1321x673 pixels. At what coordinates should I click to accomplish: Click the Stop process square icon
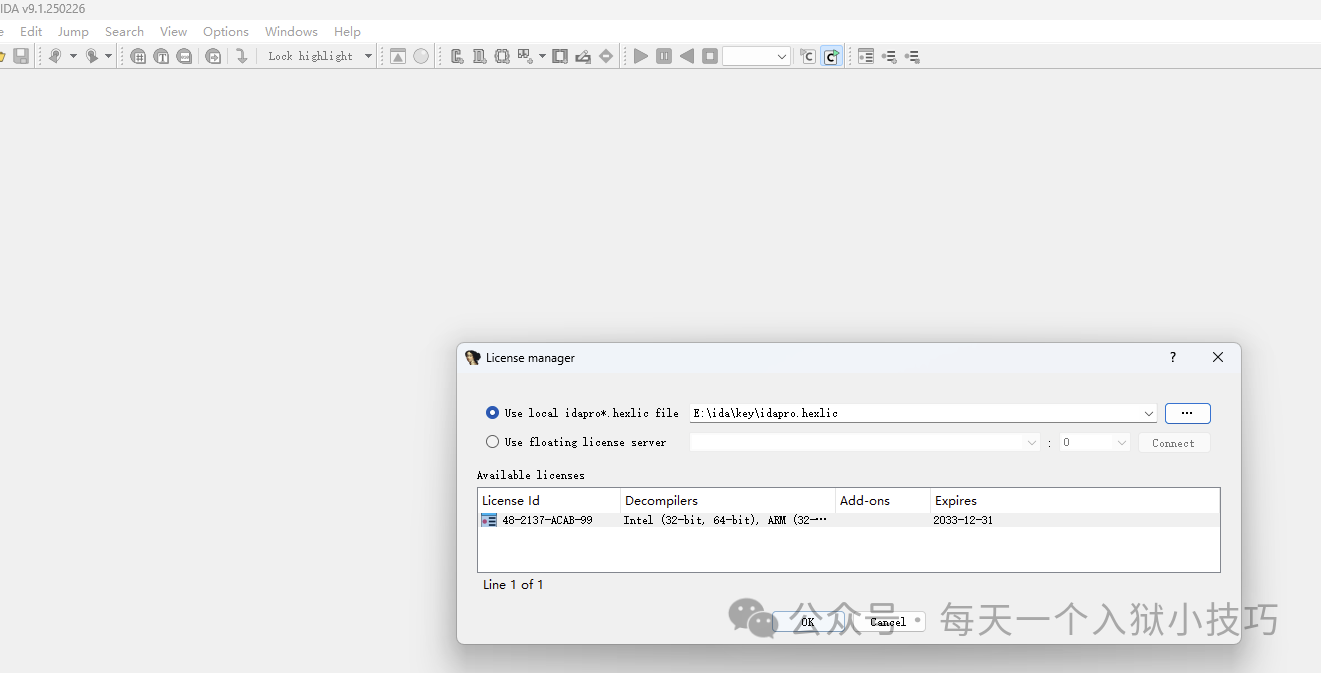[710, 56]
